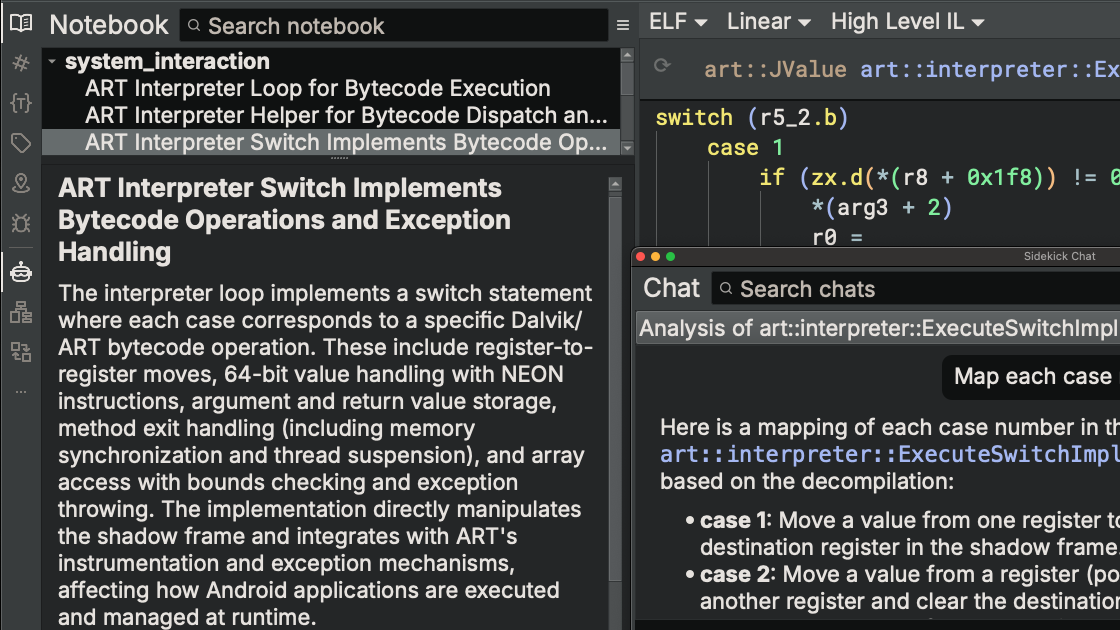The width and height of the screenshot is (1120, 630).
Task: Select the Sidekick robot icon in the sidebar
Action: click(20, 271)
